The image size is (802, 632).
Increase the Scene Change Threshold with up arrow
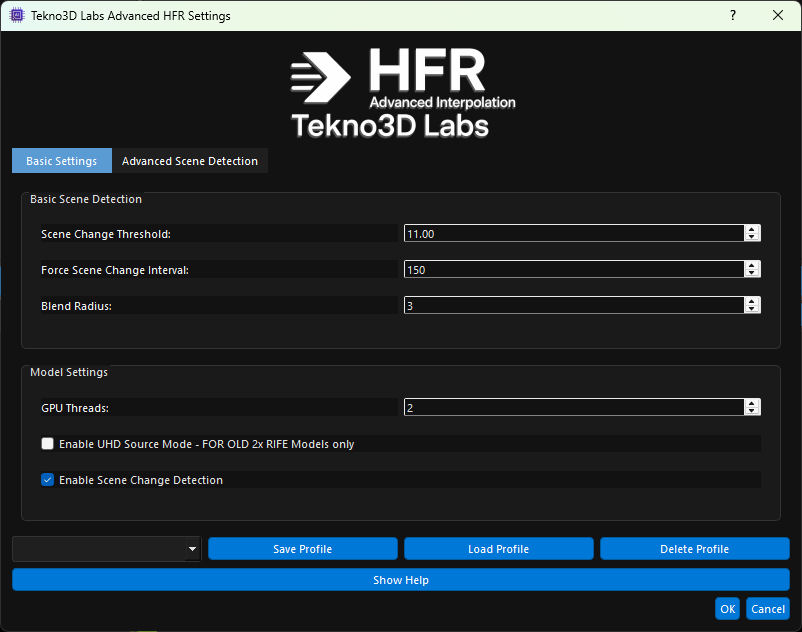(752, 229)
